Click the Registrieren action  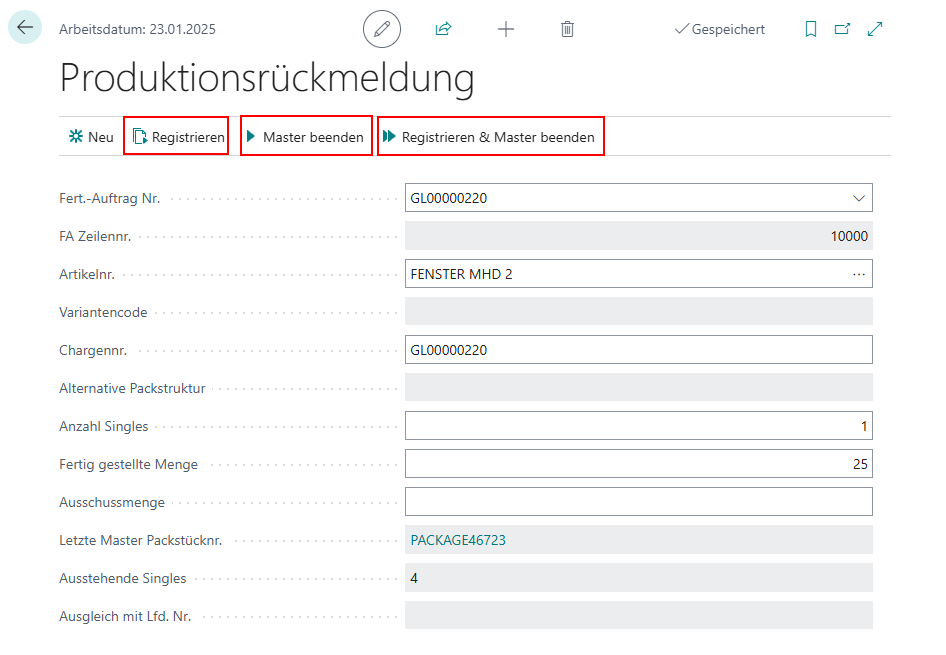[x=177, y=137]
